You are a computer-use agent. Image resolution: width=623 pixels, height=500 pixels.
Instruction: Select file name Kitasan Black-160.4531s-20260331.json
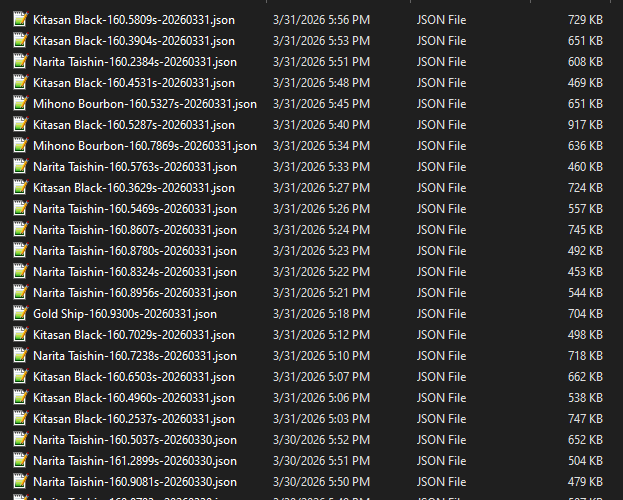pos(134,83)
